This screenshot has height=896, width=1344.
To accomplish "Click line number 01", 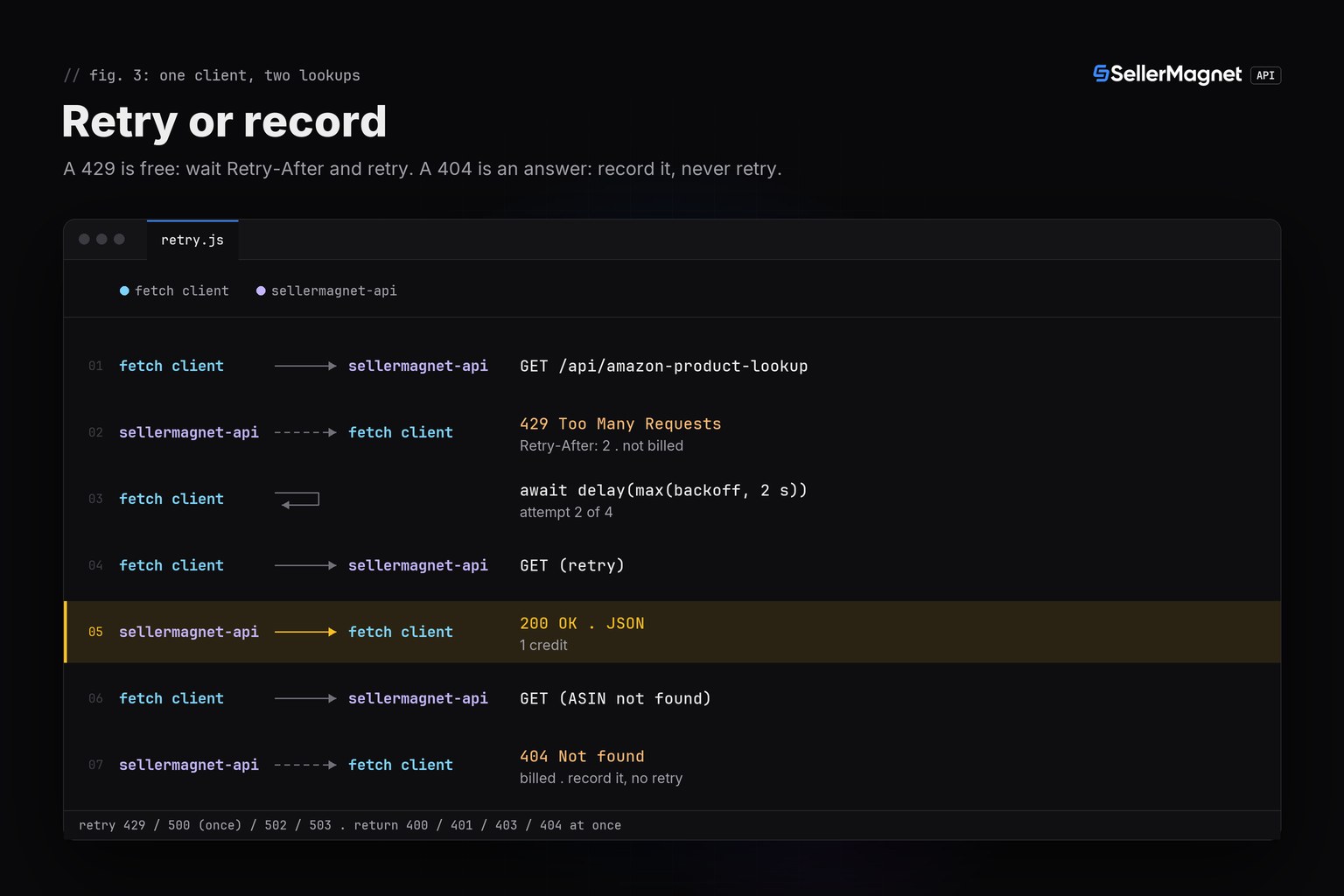I will [x=95, y=366].
